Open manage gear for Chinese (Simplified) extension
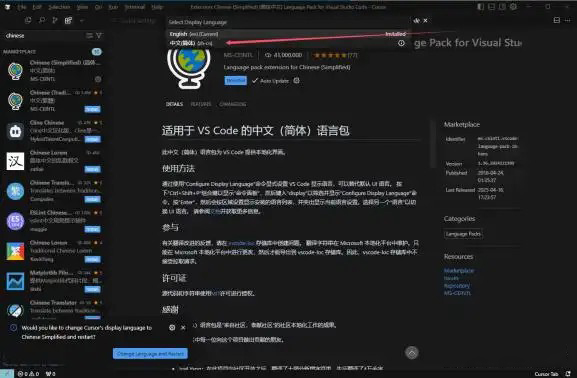The width and height of the screenshot is (577, 378). (98, 79)
